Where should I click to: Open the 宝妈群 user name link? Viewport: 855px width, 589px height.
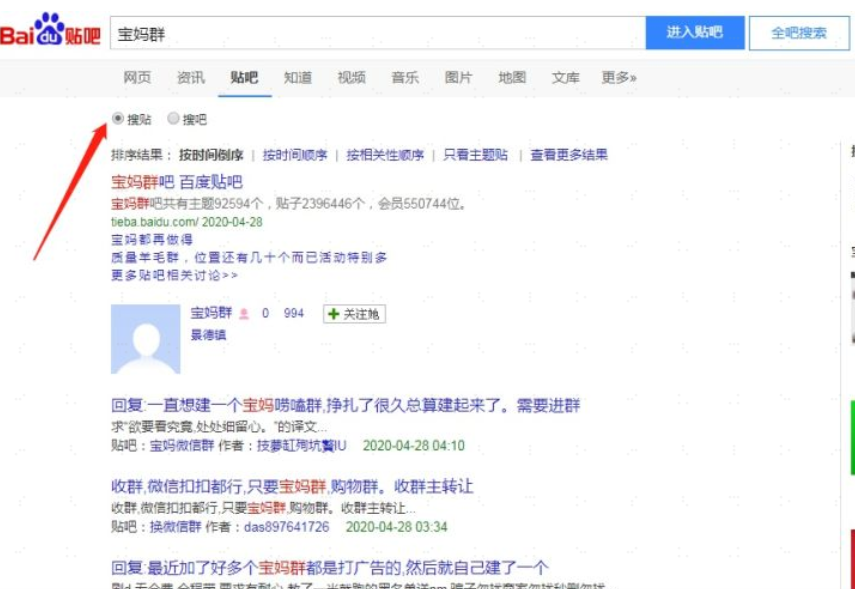pos(211,313)
